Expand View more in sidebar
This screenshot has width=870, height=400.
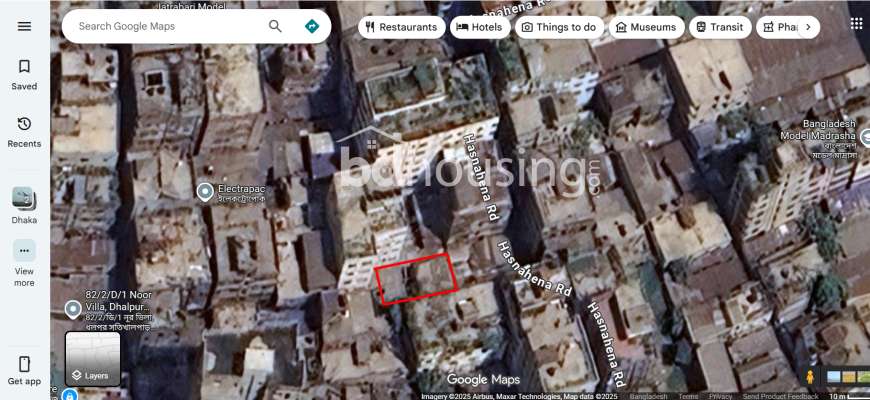(x=24, y=262)
